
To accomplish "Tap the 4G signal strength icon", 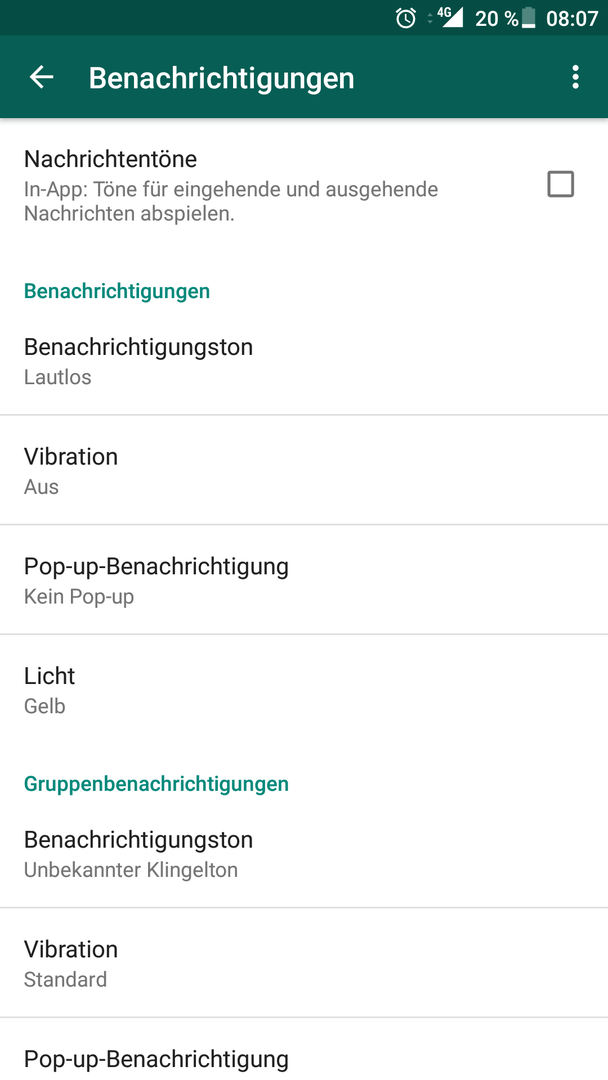I will tap(450, 17).
